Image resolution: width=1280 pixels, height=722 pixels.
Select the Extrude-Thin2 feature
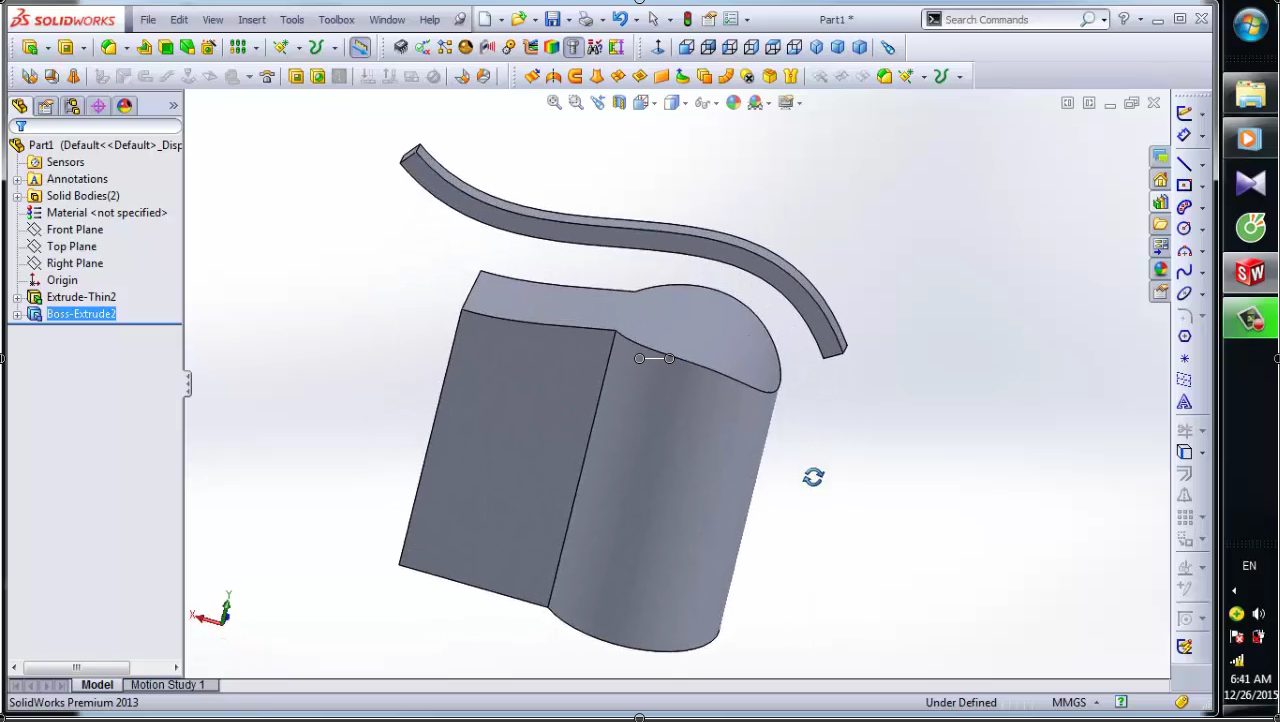[81, 297]
